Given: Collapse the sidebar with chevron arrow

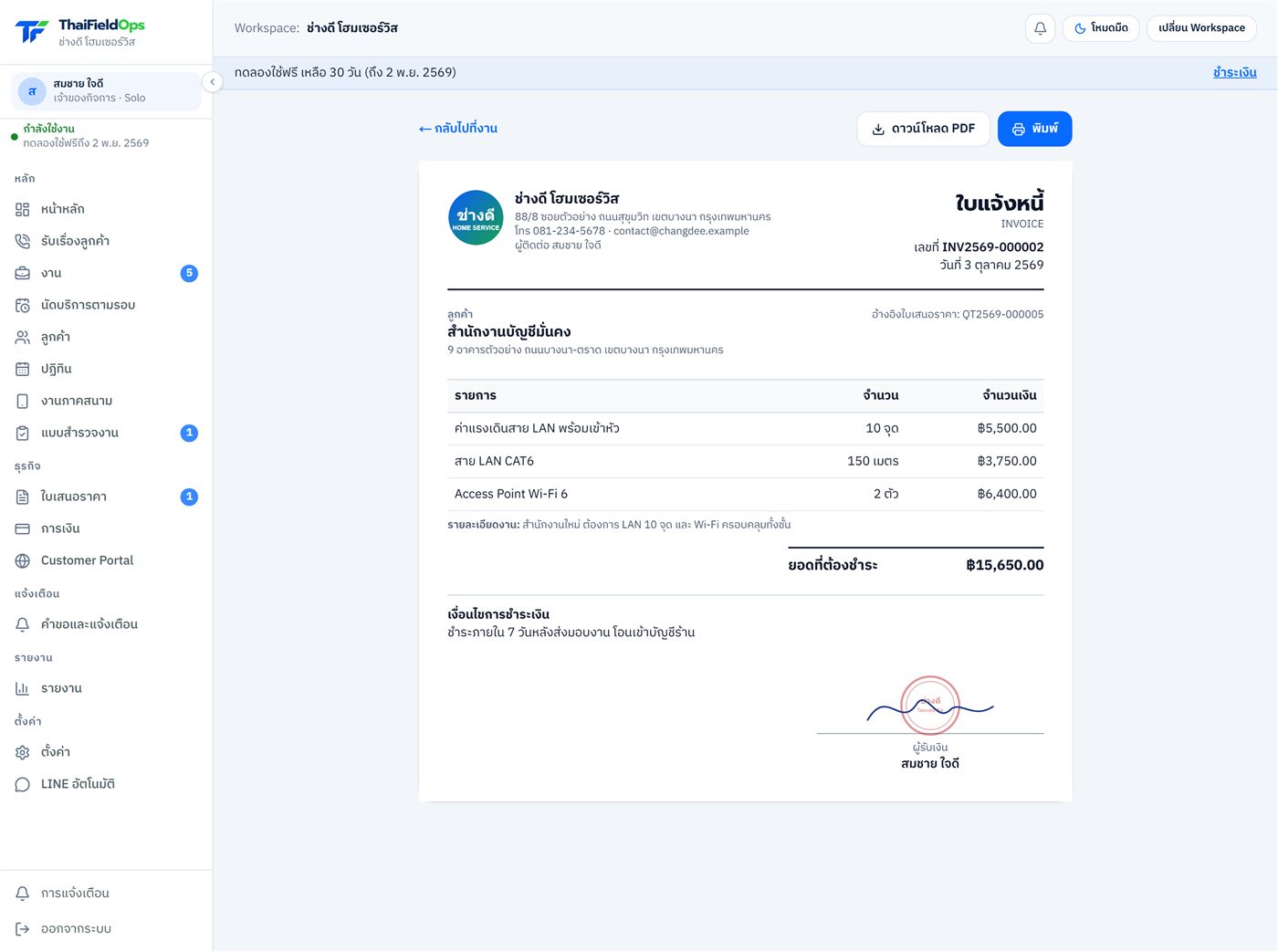Looking at the screenshot, I should point(212,82).
